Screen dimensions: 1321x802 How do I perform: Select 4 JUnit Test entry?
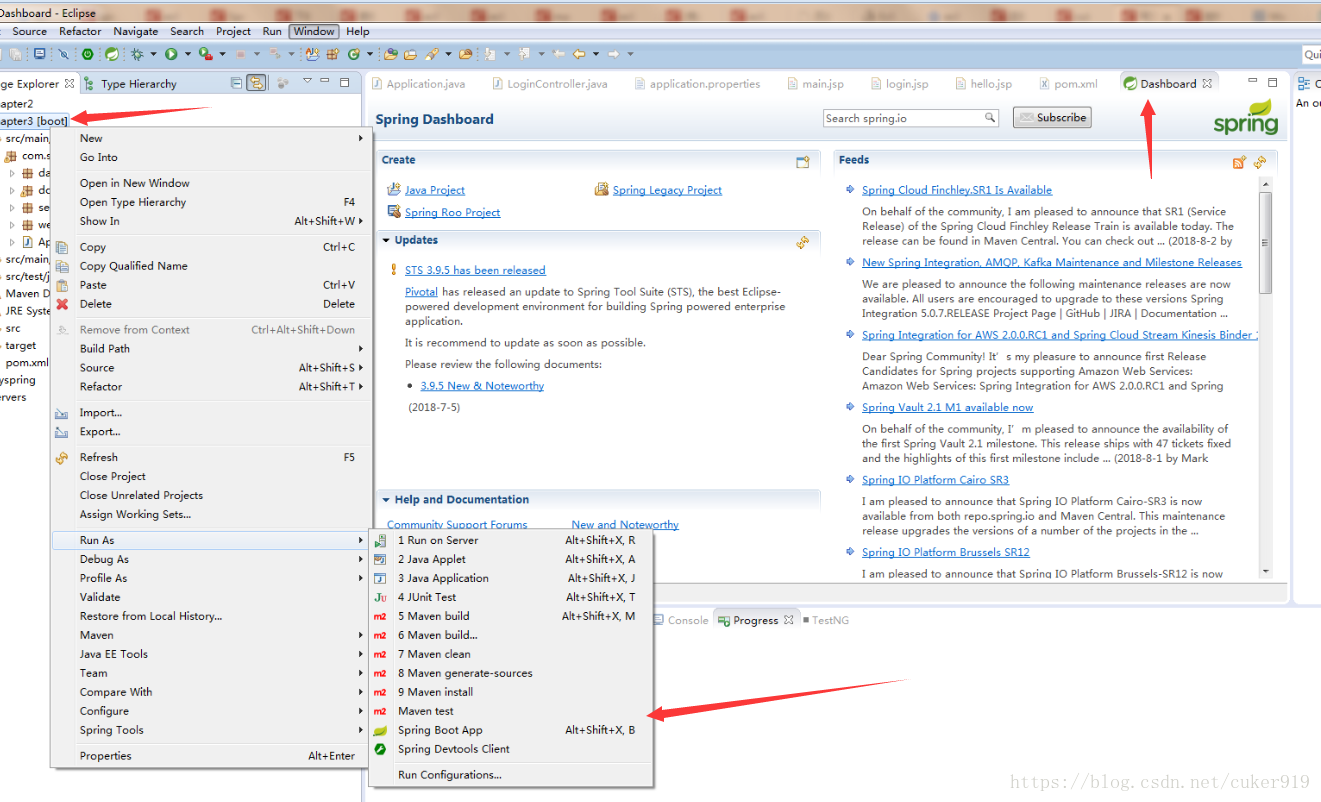click(510, 597)
